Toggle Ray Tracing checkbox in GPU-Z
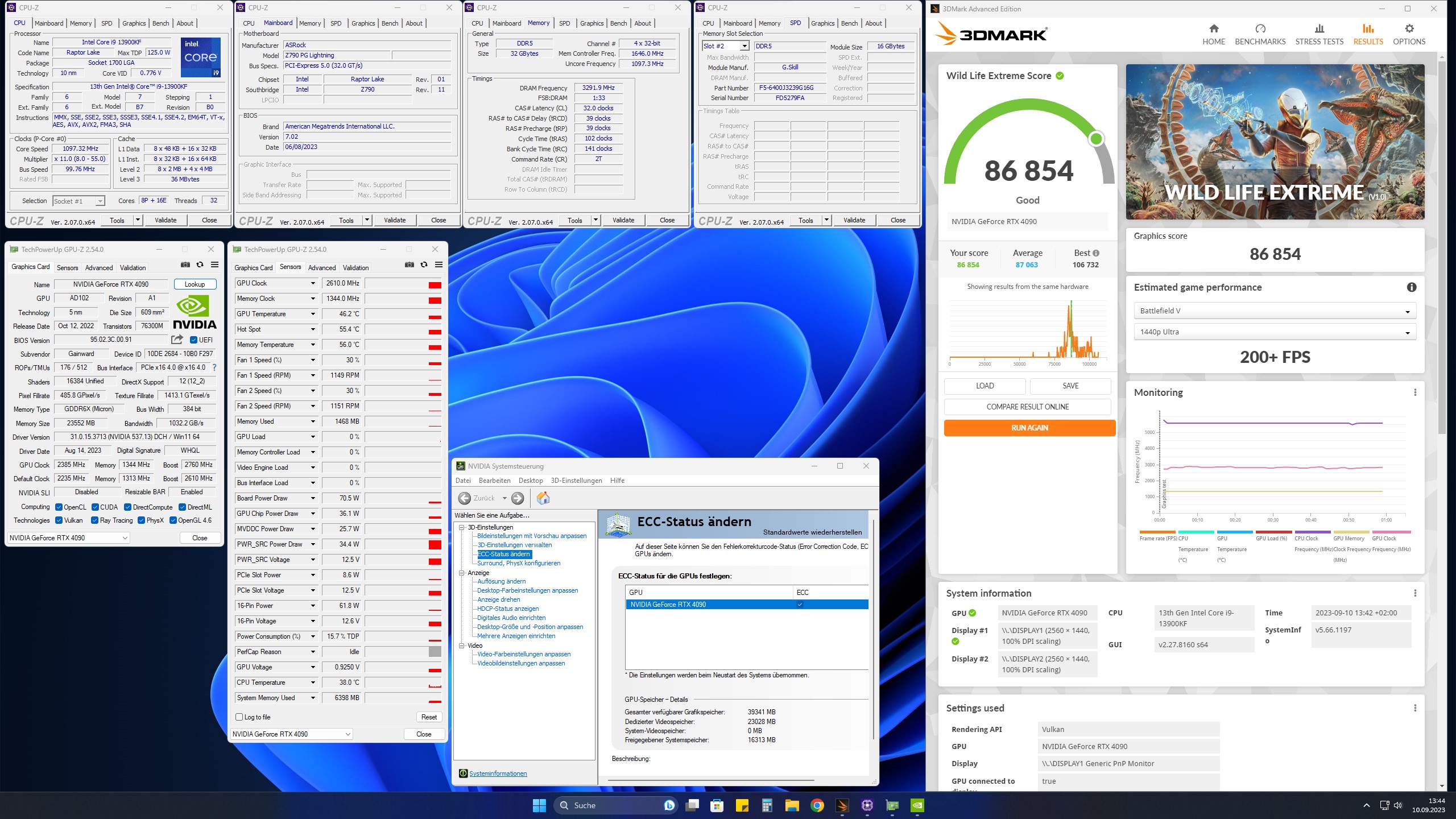Viewport: 1456px width, 819px height. point(94,520)
